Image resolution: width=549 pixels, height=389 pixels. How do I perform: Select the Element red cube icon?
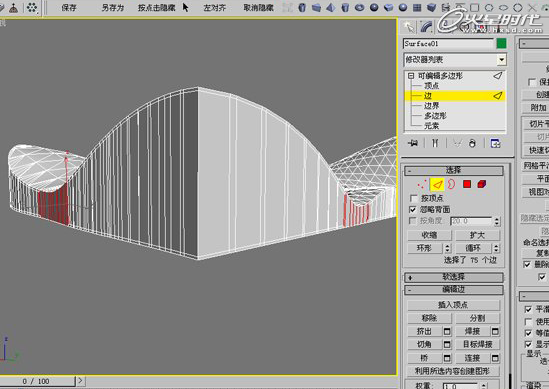(482, 184)
